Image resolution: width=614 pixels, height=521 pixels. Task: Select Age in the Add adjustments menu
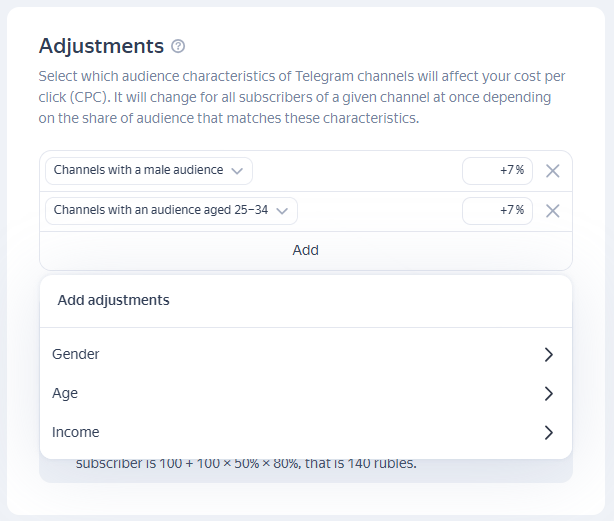pos(65,394)
